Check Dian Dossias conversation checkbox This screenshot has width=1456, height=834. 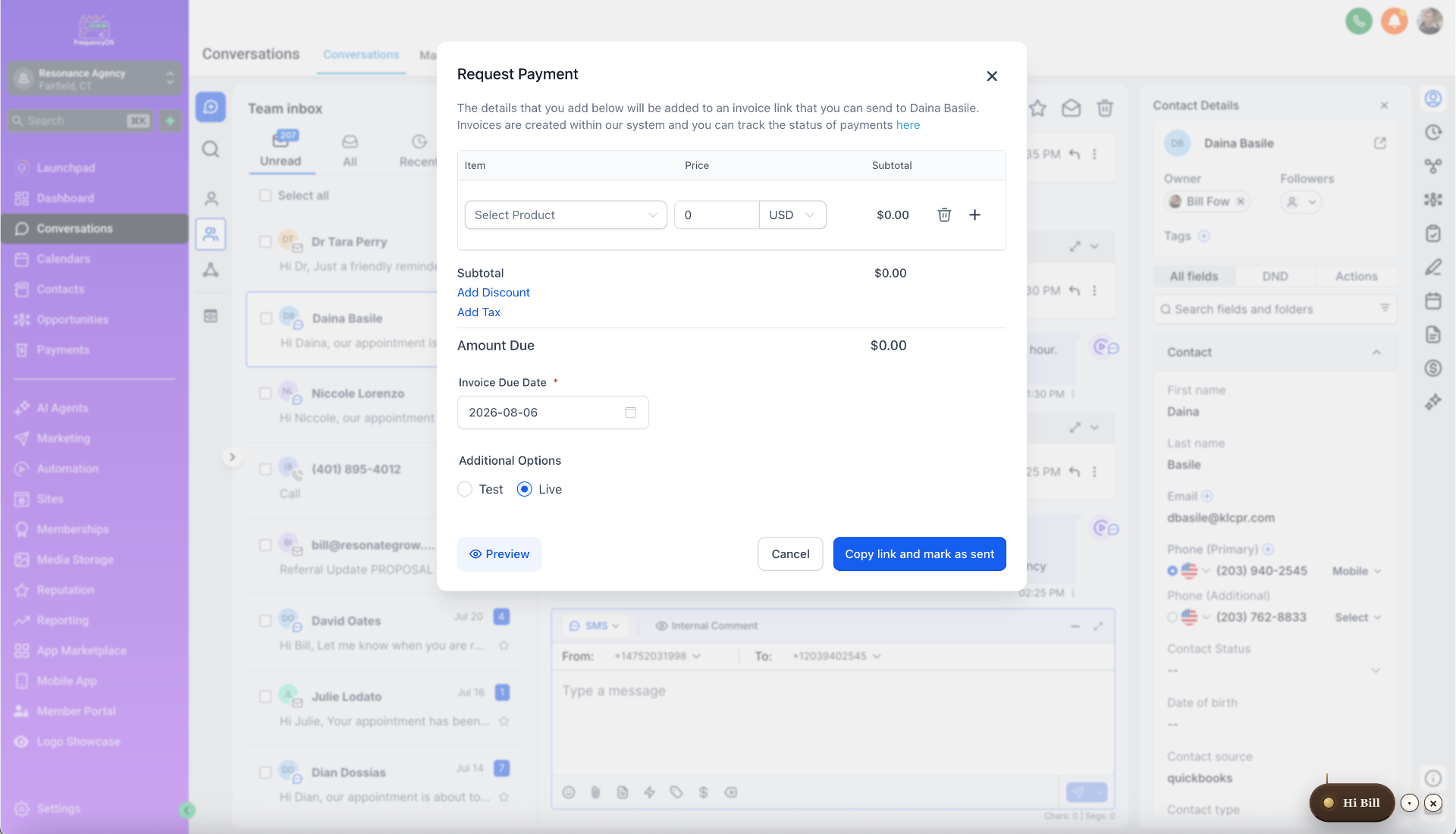coord(265,773)
